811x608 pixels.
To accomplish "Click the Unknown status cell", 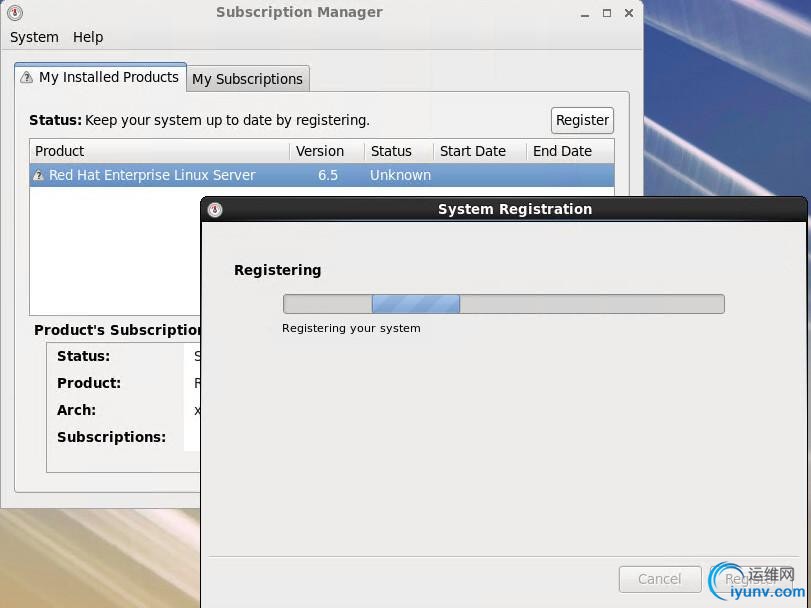I will click(x=400, y=175).
